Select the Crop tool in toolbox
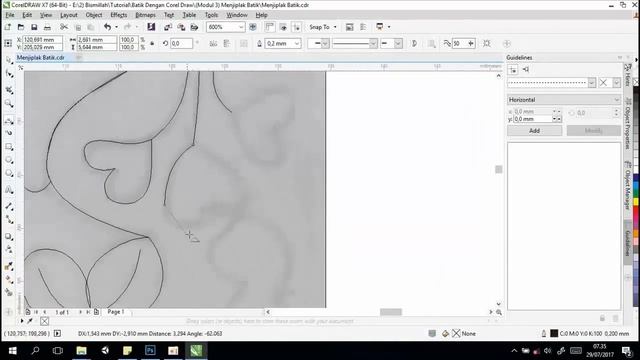 (9, 90)
